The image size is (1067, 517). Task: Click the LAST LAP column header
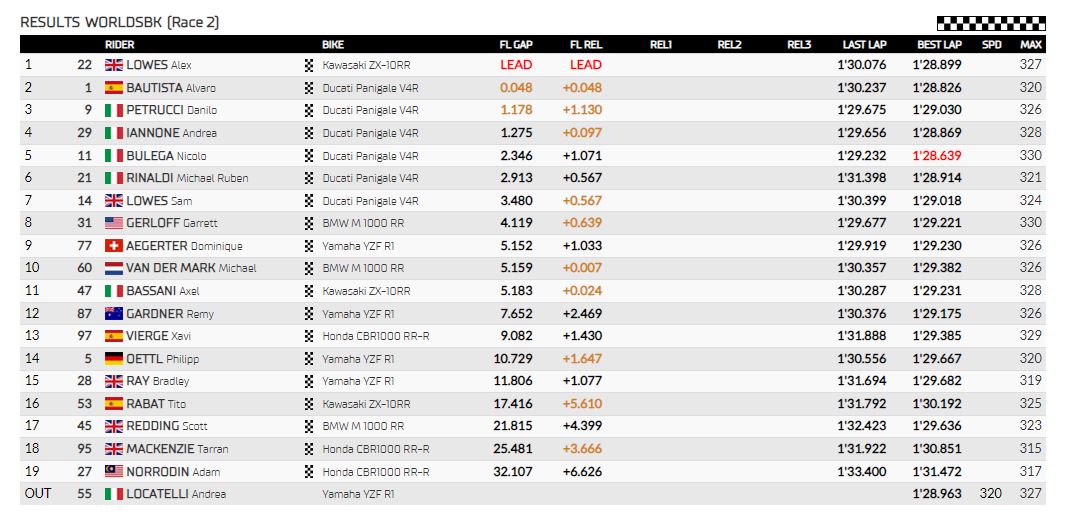pos(864,45)
